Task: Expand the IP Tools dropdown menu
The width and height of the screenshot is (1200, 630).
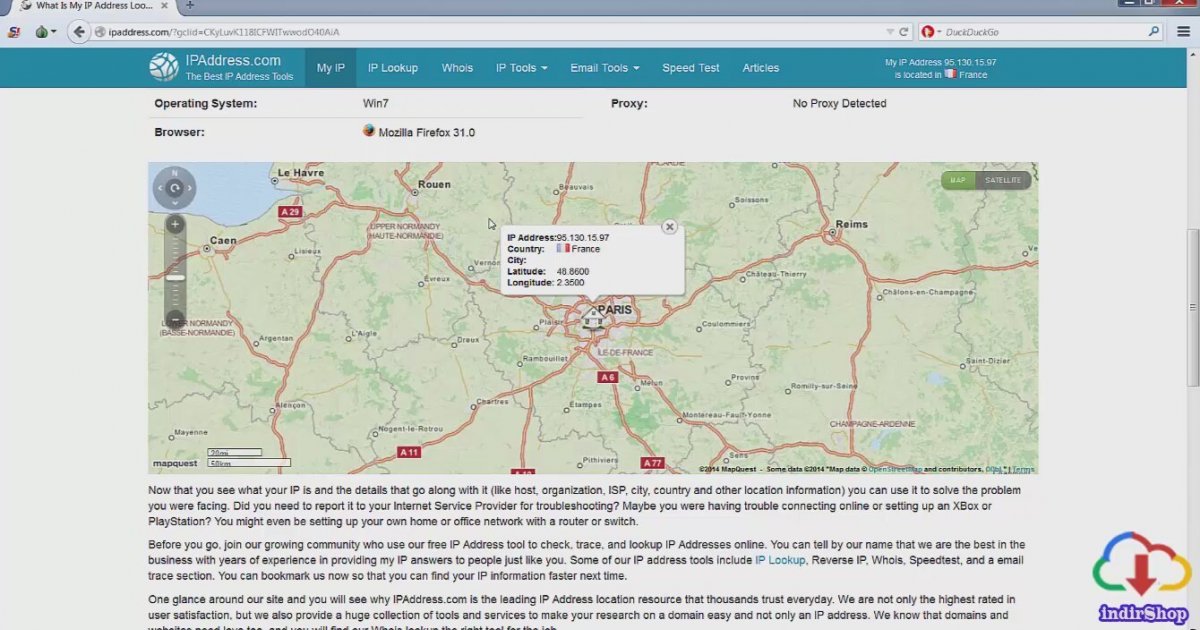Action: coord(522,68)
